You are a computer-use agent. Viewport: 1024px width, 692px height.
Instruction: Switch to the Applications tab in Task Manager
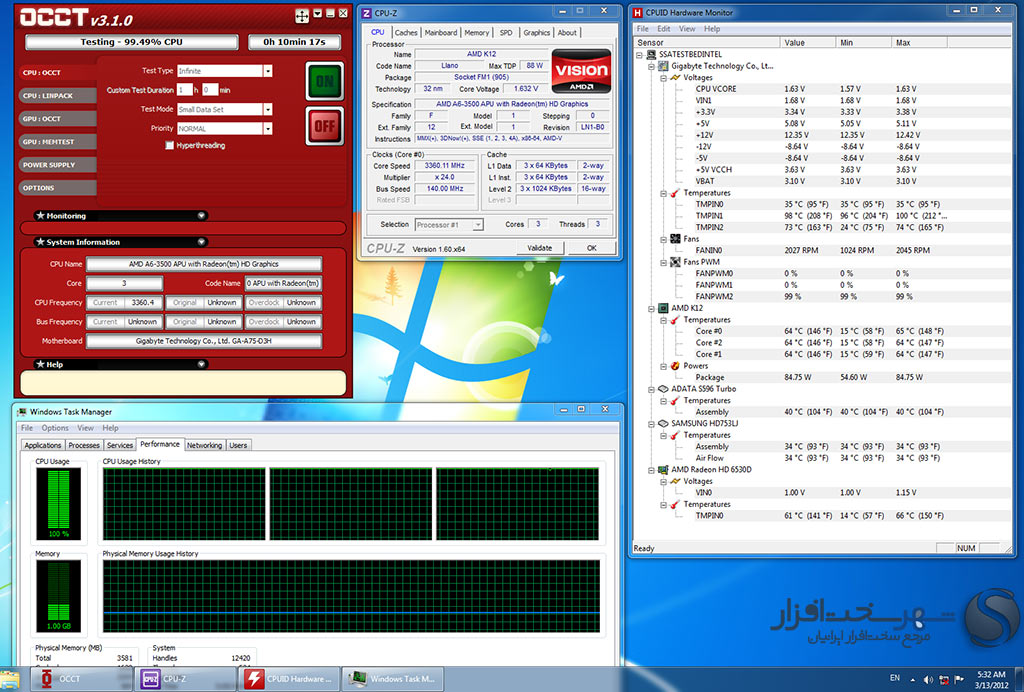42,445
